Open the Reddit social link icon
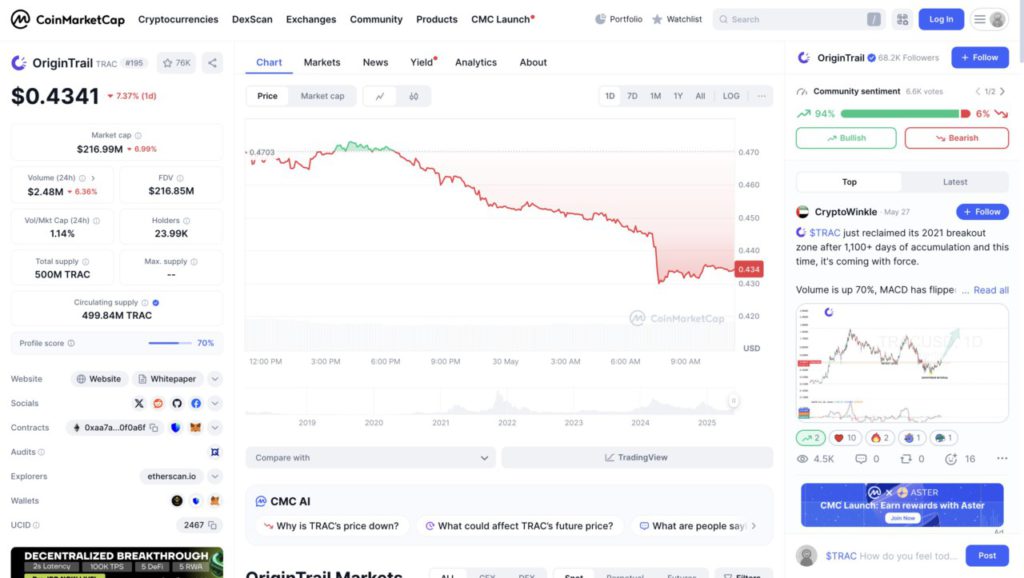The image size is (1024, 578). point(158,403)
